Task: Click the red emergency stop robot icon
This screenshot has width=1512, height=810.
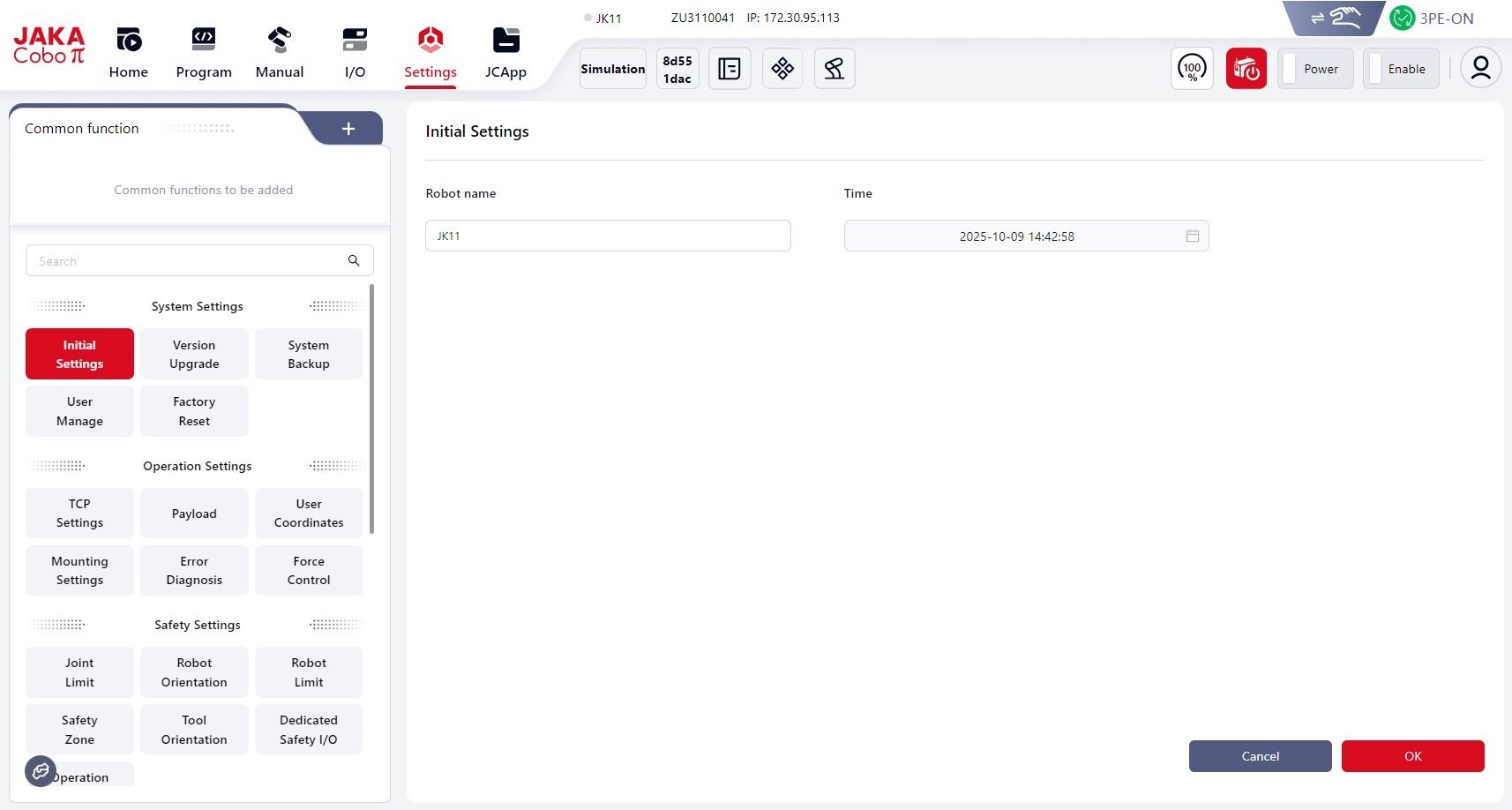Action: click(x=1246, y=69)
